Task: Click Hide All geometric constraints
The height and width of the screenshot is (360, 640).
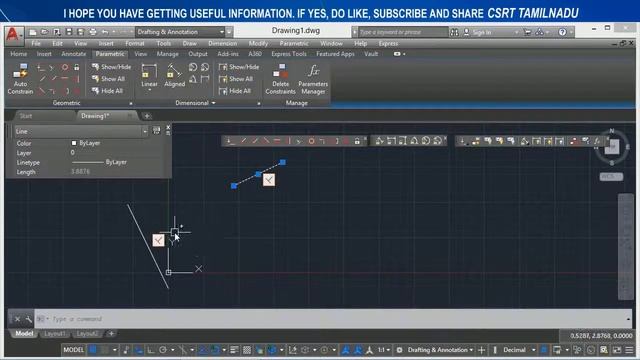Action: pos(107,91)
